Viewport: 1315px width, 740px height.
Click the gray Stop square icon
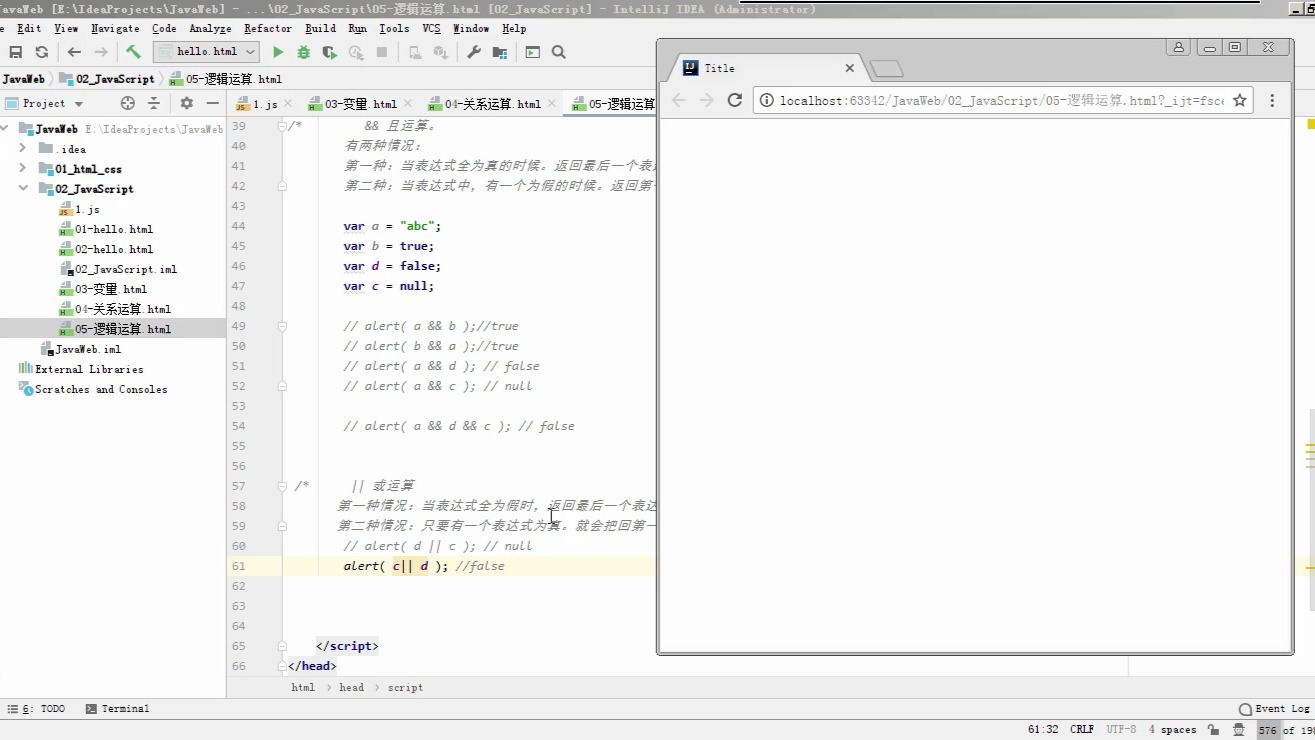click(382, 52)
